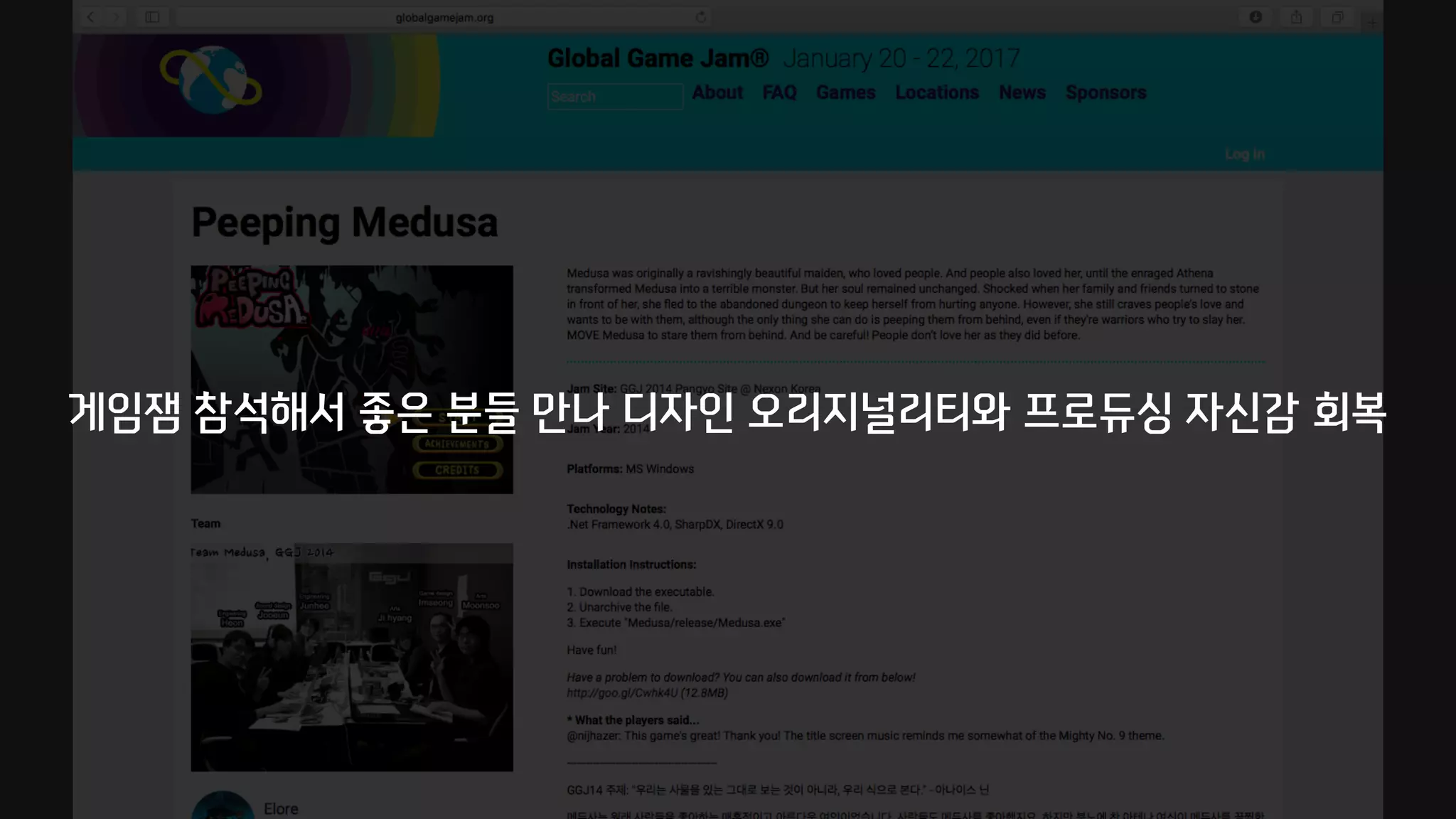Show all tabs icon
This screenshot has height=819, width=1456.
(1337, 17)
